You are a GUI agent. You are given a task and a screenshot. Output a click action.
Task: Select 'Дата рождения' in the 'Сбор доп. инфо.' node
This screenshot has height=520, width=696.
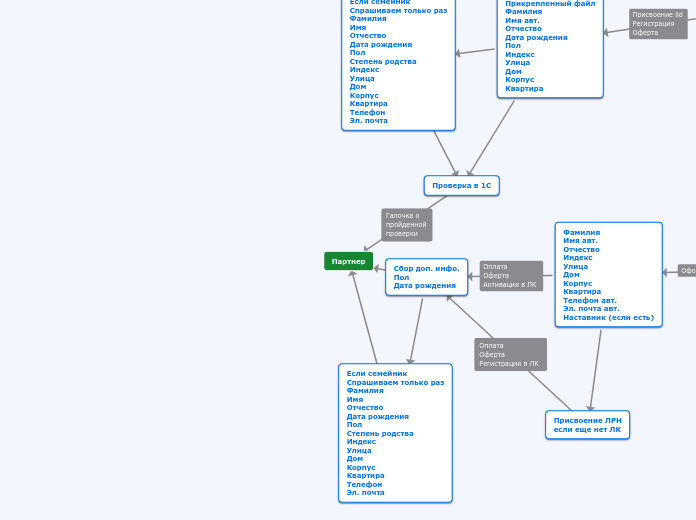[425, 286]
